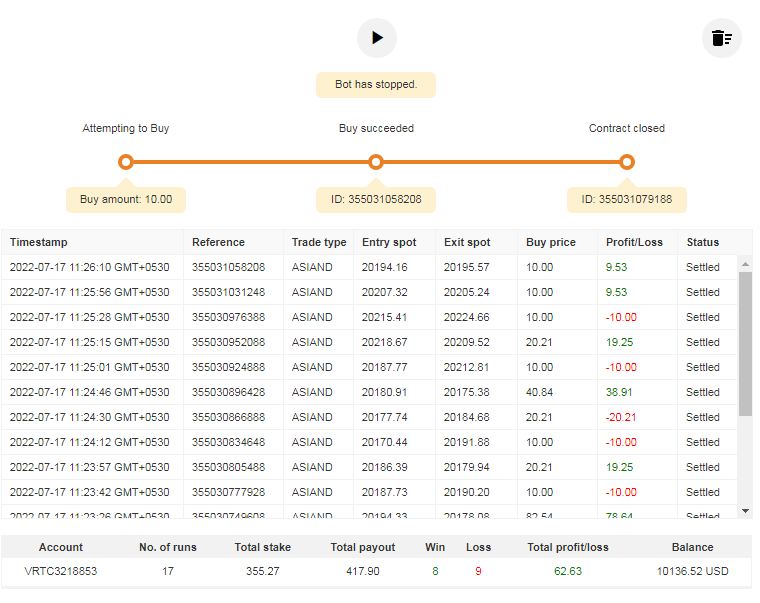Click Balance value 10136.52 USD
The height and width of the screenshot is (603, 760).
coord(693,571)
